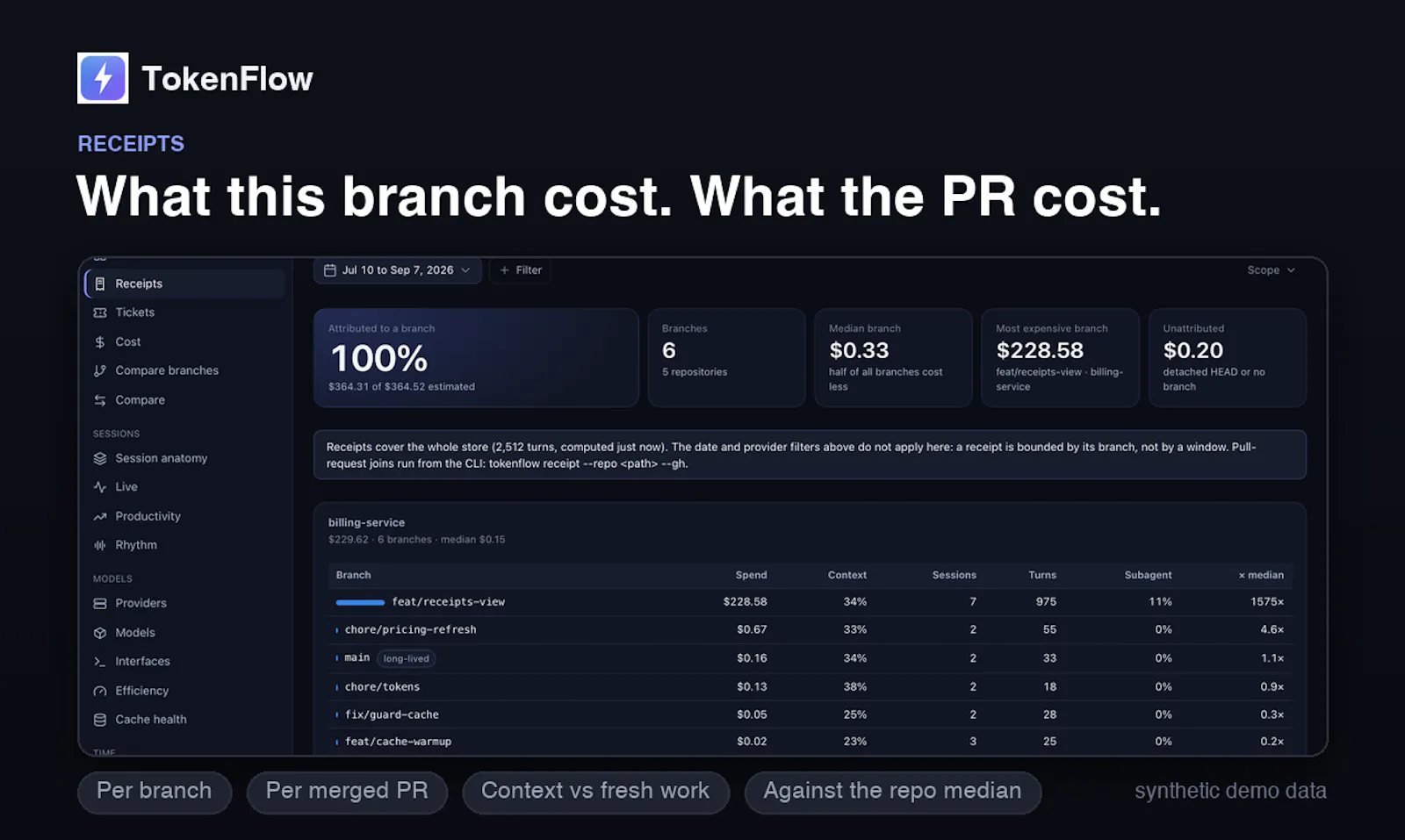The height and width of the screenshot is (840, 1405).
Task: Click the feat/receipts-view spend bar
Action: click(x=360, y=602)
